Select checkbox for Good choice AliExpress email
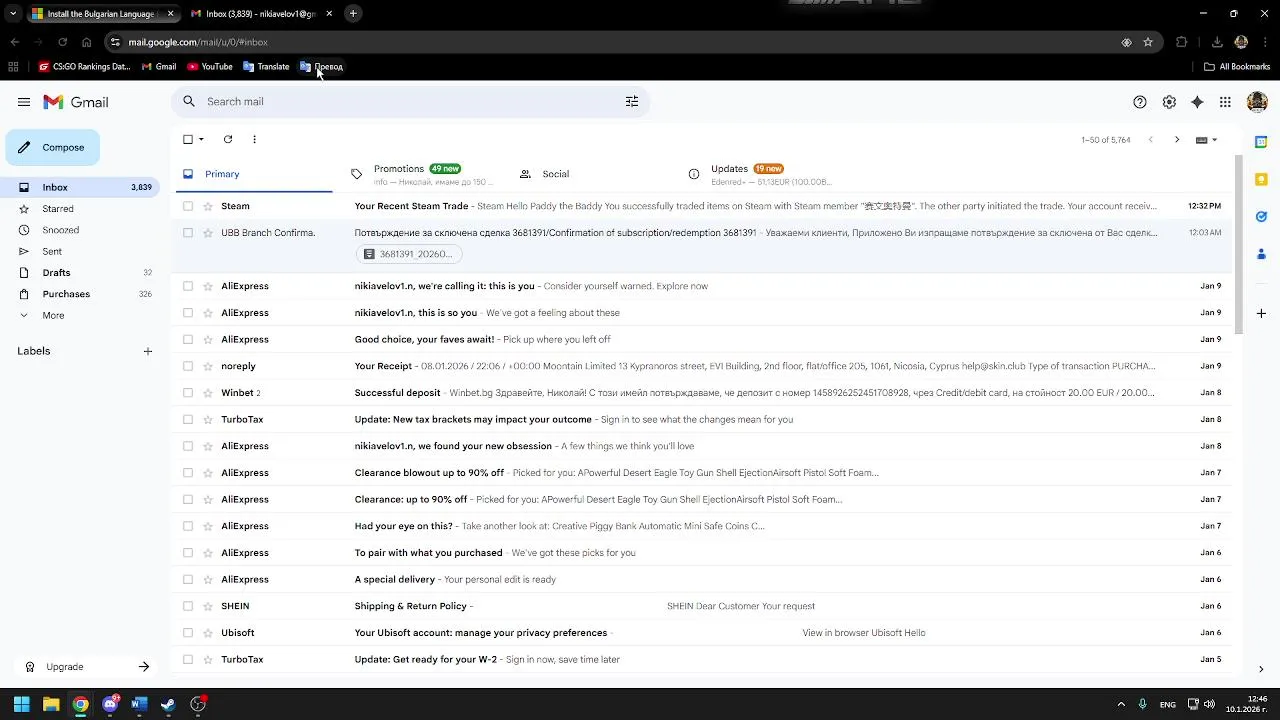 (188, 340)
